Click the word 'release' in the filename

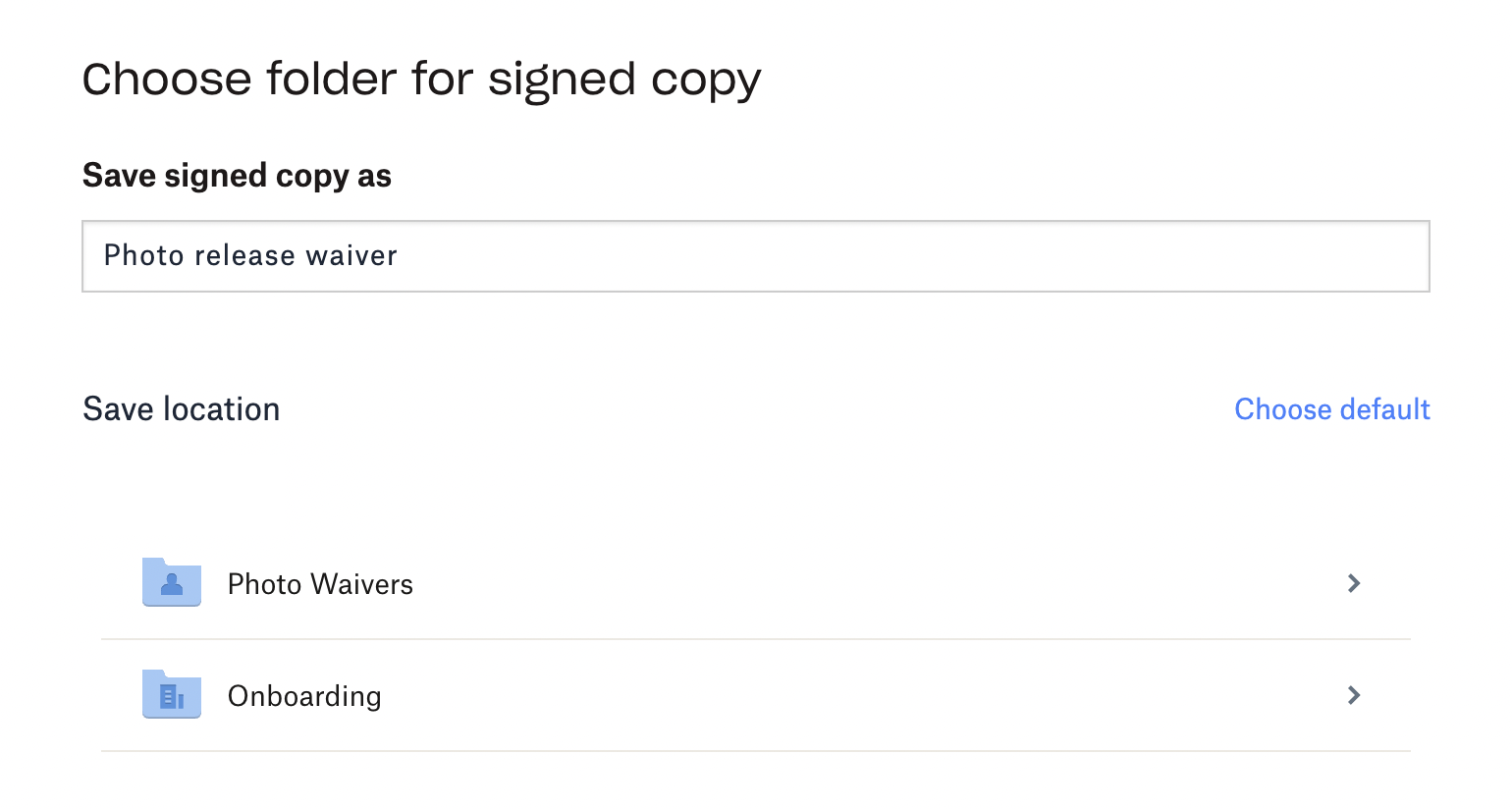pyautogui.click(x=245, y=256)
